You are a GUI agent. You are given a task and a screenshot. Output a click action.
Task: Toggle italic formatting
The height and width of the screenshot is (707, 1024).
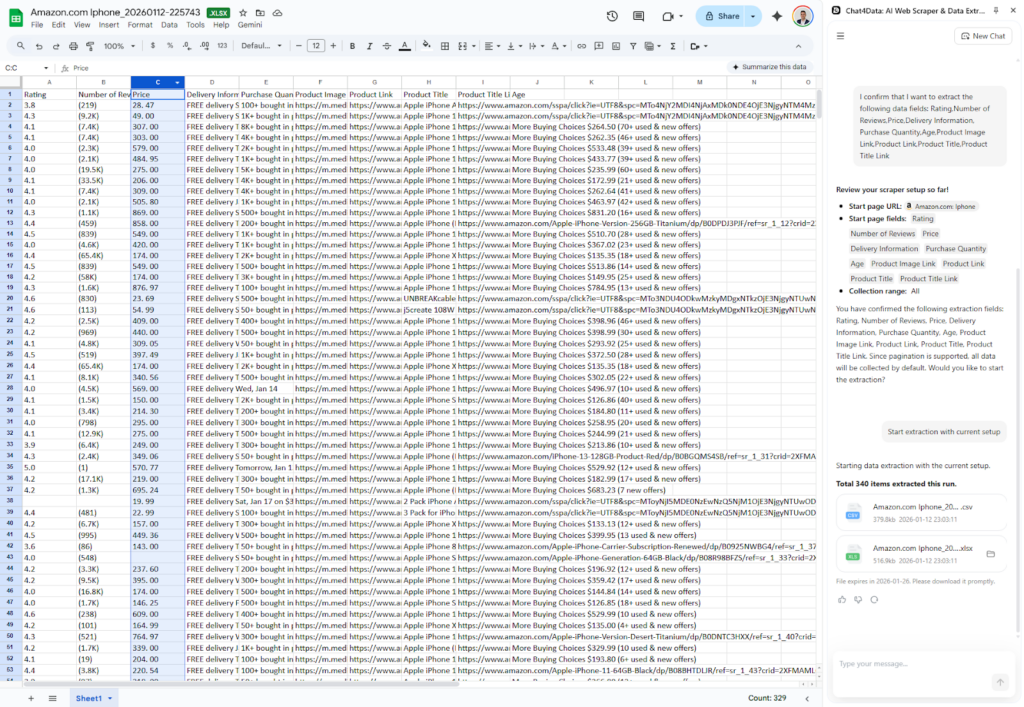click(x=368, y=46)
